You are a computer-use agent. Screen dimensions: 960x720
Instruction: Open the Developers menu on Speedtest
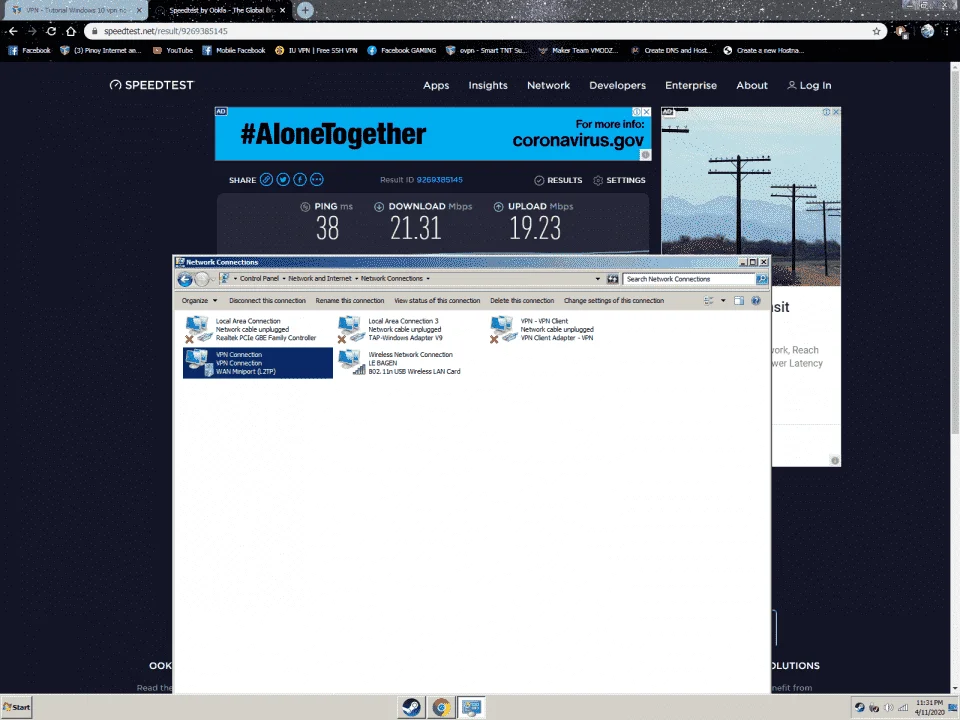617,85
